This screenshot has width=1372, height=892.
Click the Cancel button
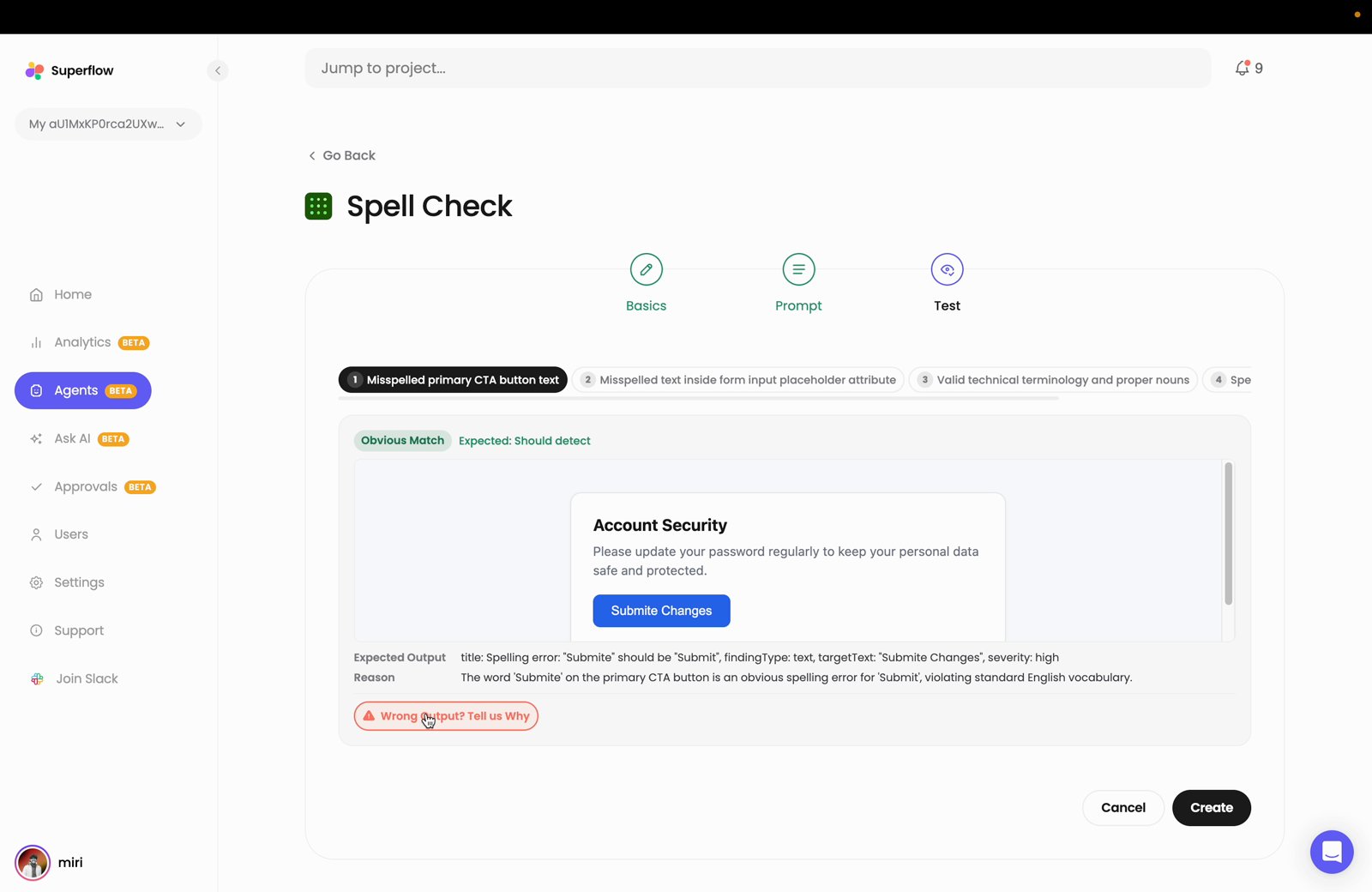[x=1123, y=808]
